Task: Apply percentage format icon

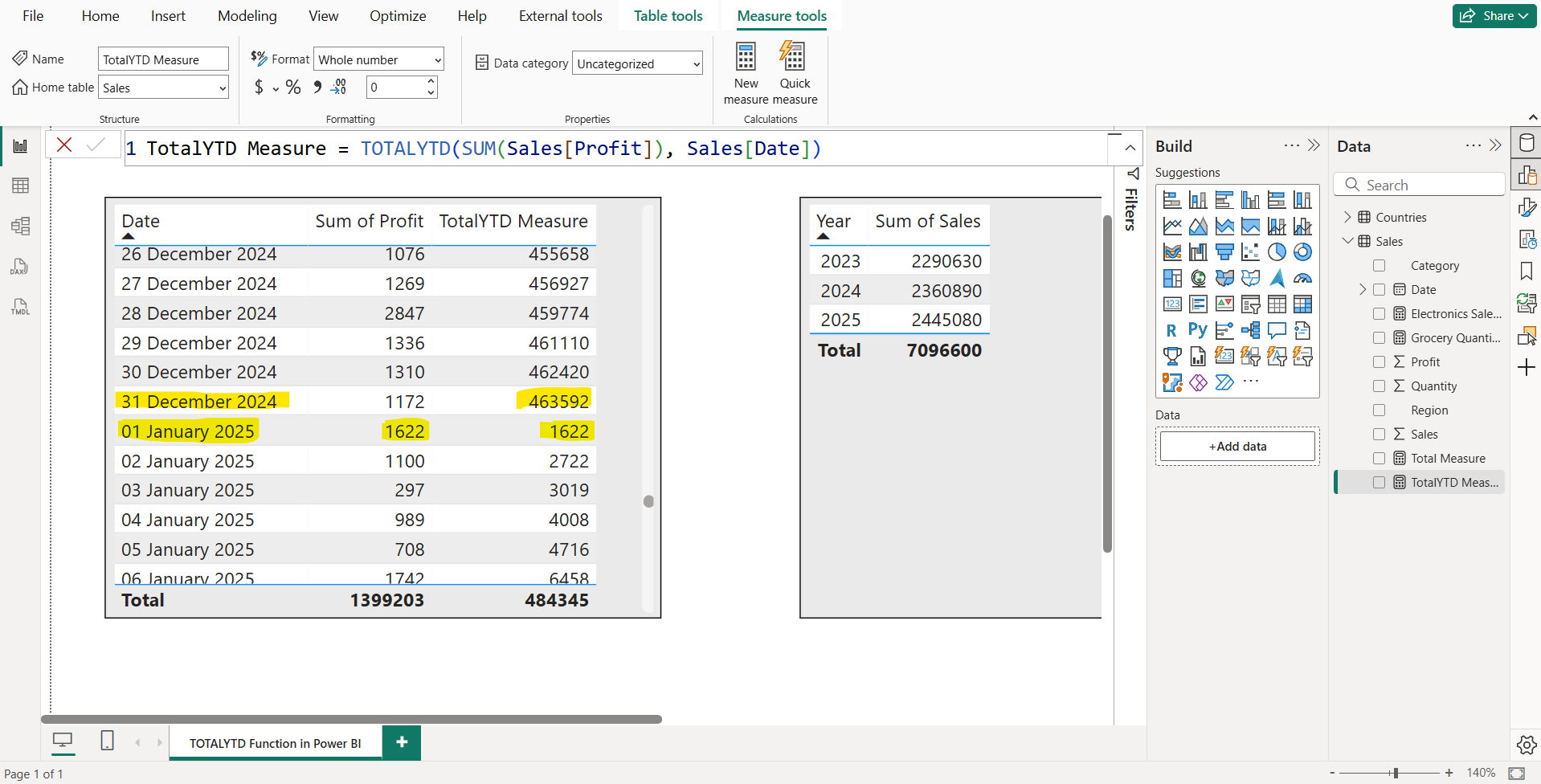Action: [x=293, y=88]
